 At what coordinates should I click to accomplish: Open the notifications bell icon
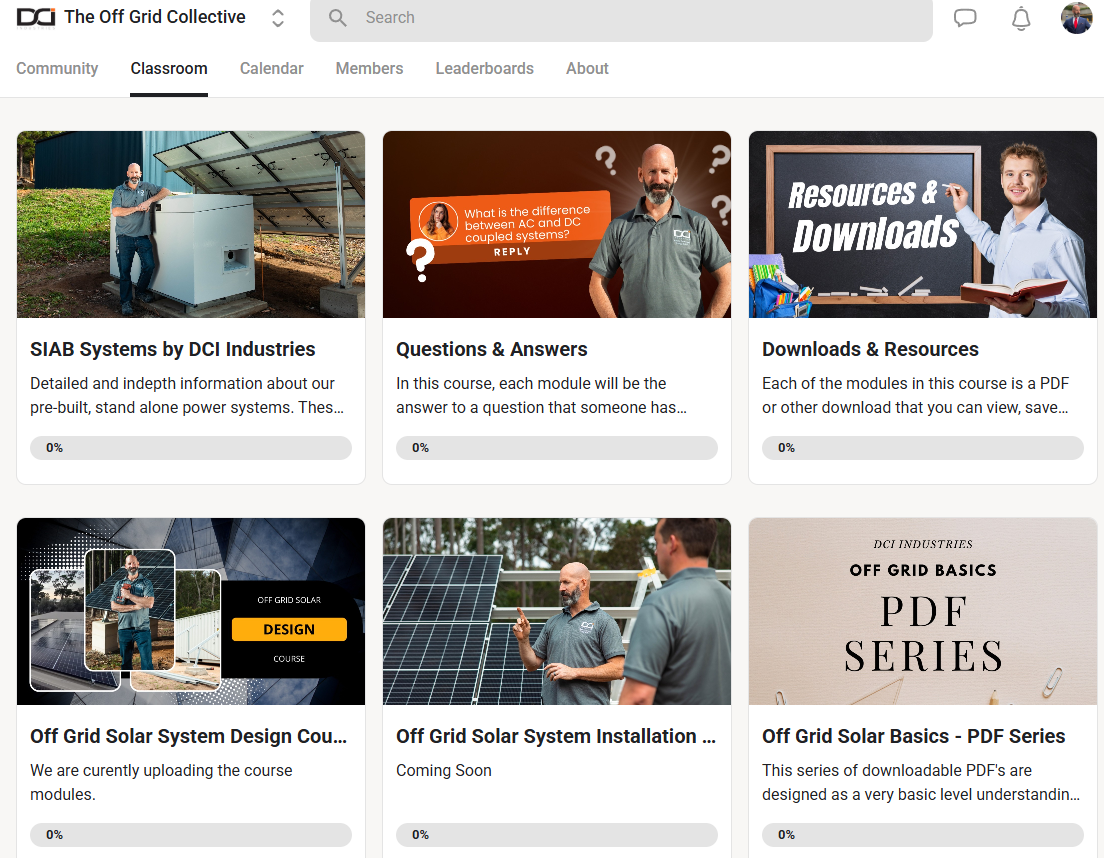[x=1021, y=17]
